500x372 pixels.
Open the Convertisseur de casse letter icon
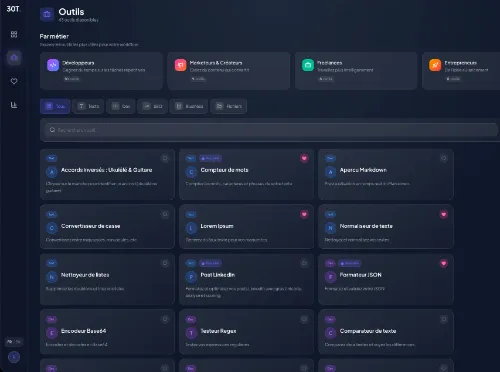click(x=52, y=228)
